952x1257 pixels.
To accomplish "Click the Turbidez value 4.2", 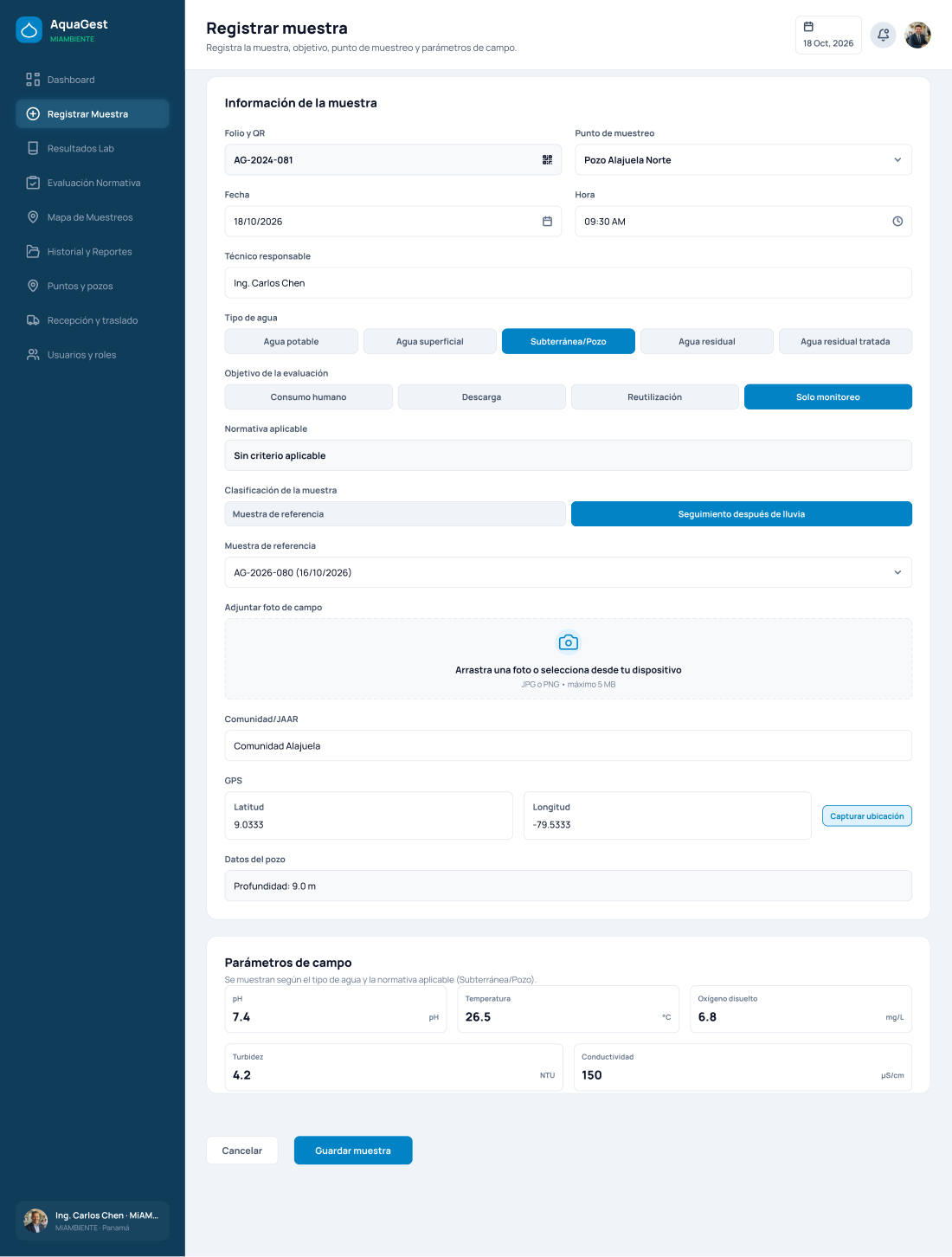I will (x=394, y=1067).
